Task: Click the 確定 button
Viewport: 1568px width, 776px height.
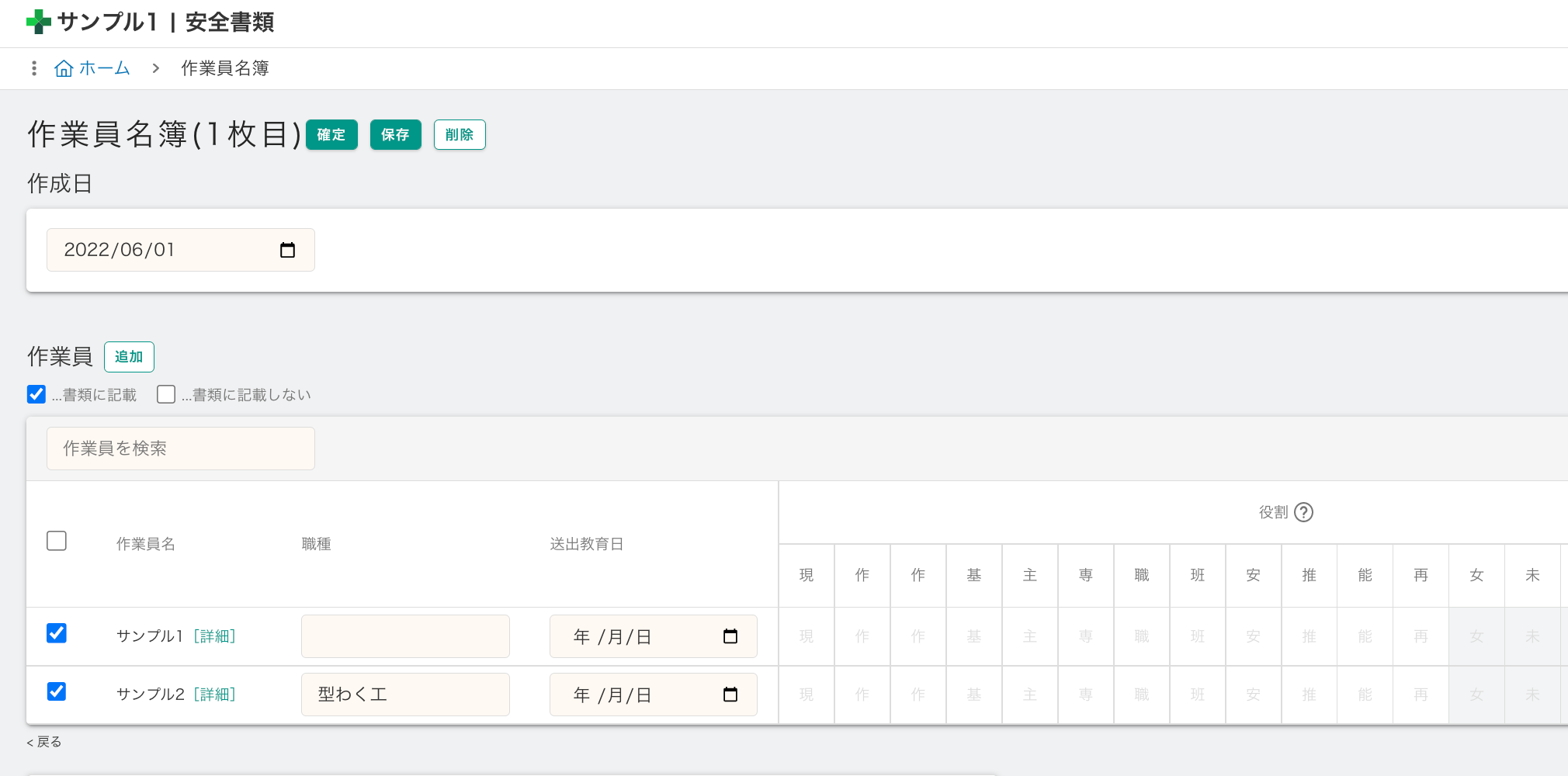Action: pos(331,135)
